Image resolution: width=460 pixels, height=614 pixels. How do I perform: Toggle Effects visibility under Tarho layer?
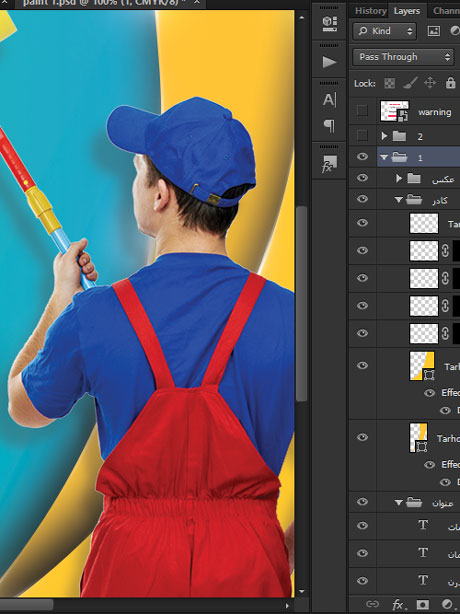tap(429, 465)
